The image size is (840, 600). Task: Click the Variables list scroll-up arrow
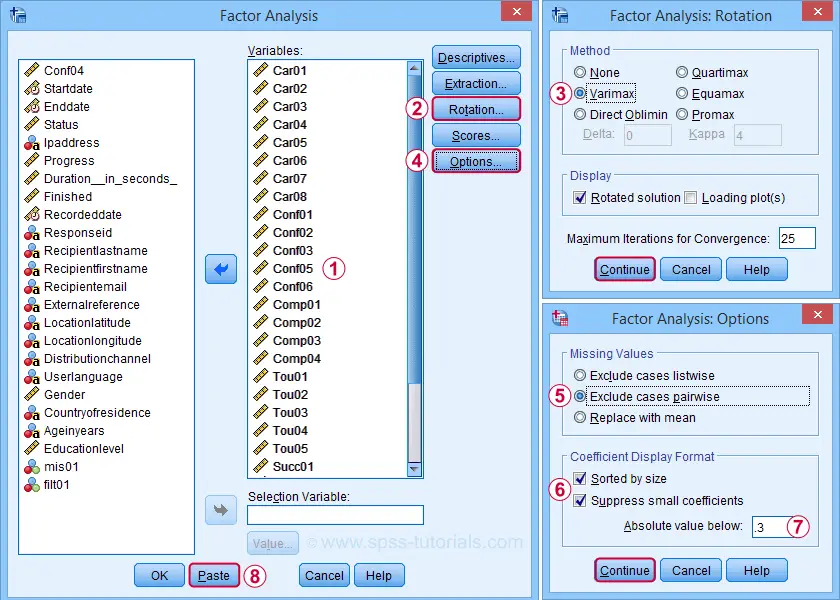[x=414, y=68]
